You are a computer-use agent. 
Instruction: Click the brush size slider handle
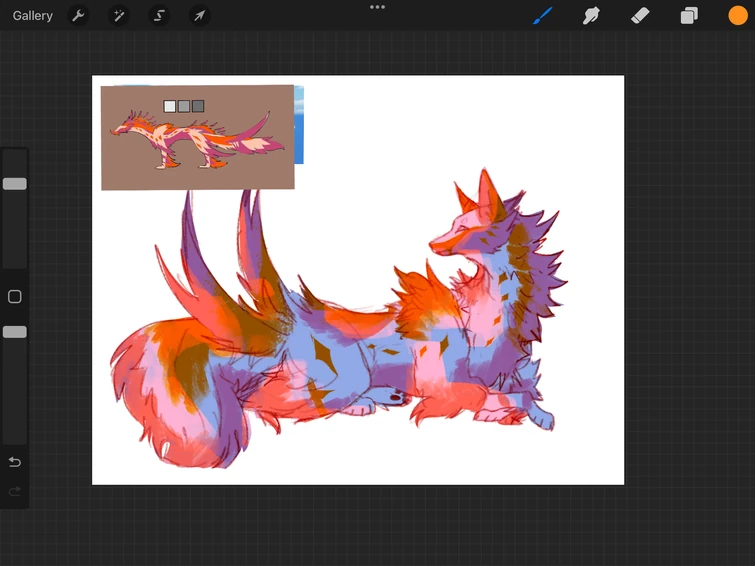[x=15, y=184]
